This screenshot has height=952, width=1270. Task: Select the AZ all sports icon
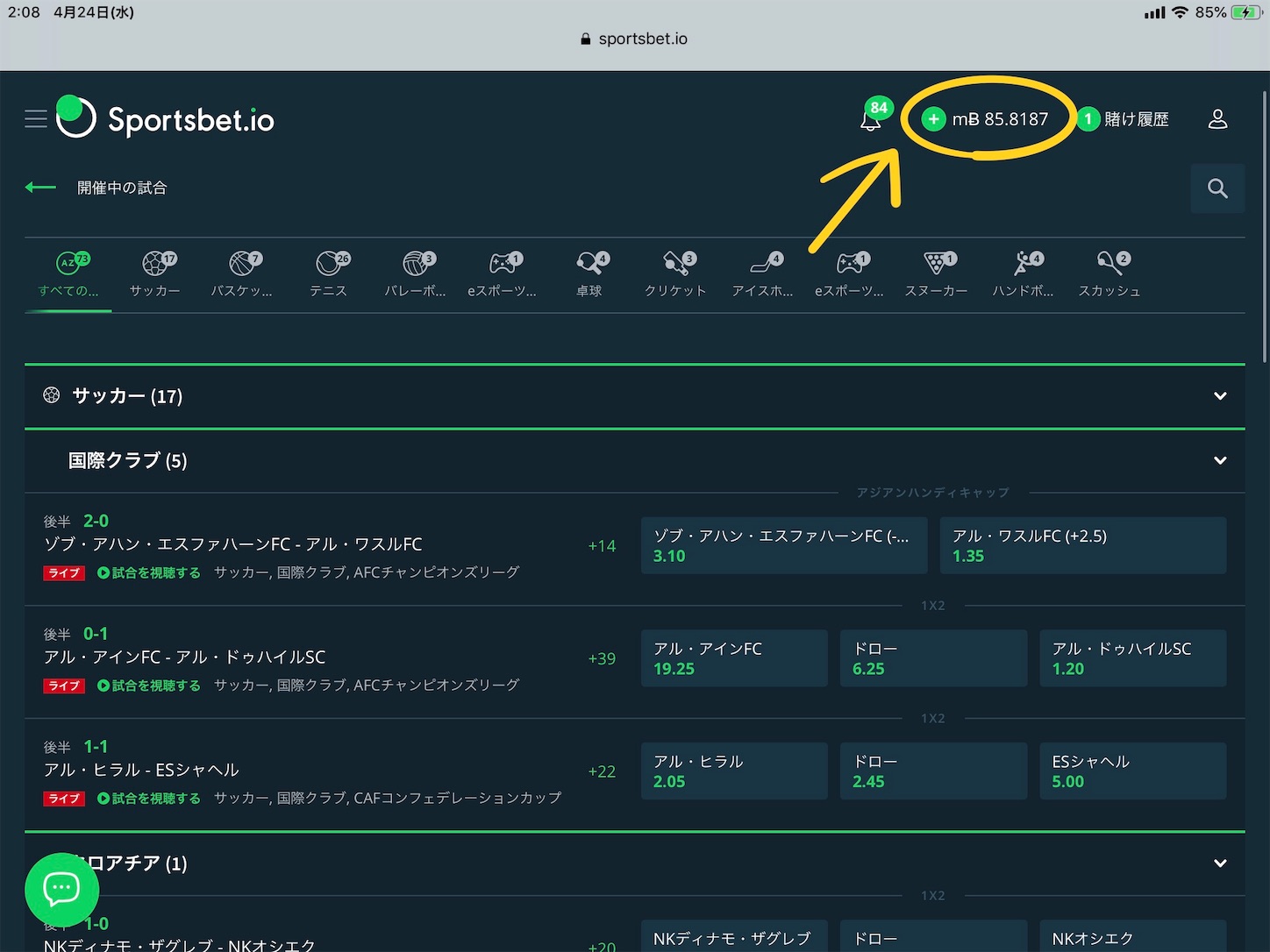click(x=69, y=262)
